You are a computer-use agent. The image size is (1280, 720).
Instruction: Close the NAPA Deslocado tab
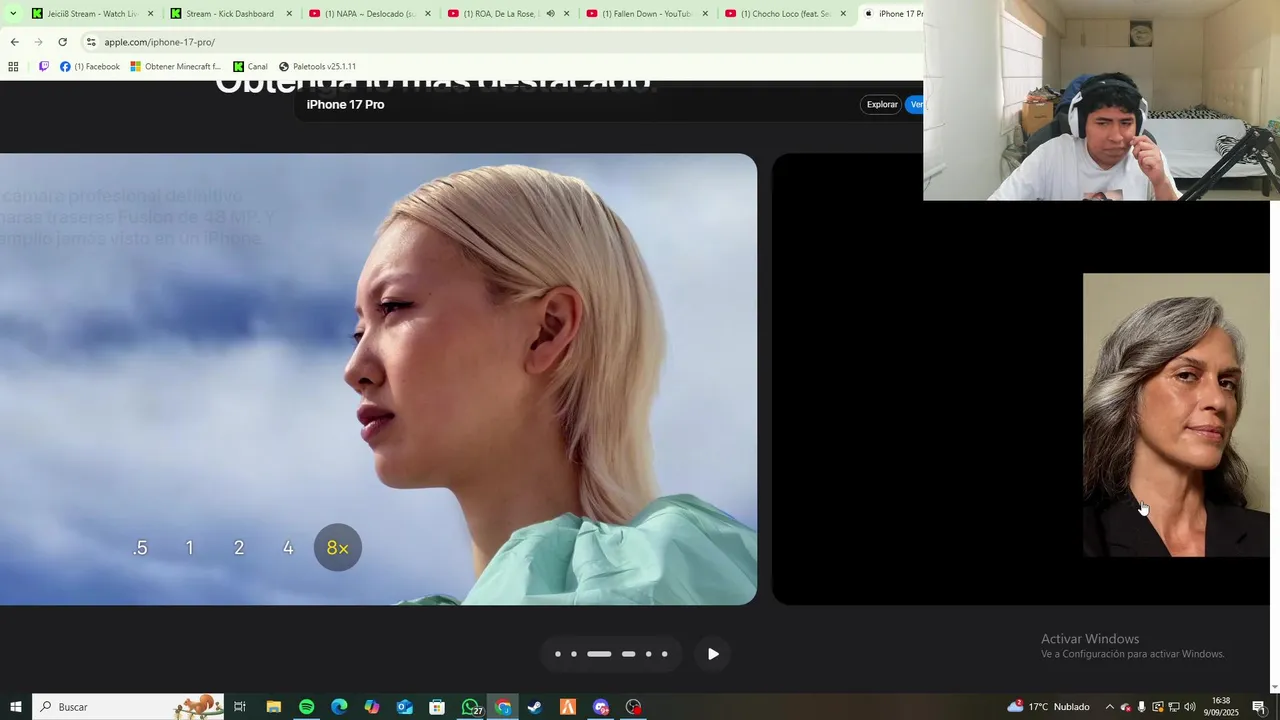click(x=428, y=14)
